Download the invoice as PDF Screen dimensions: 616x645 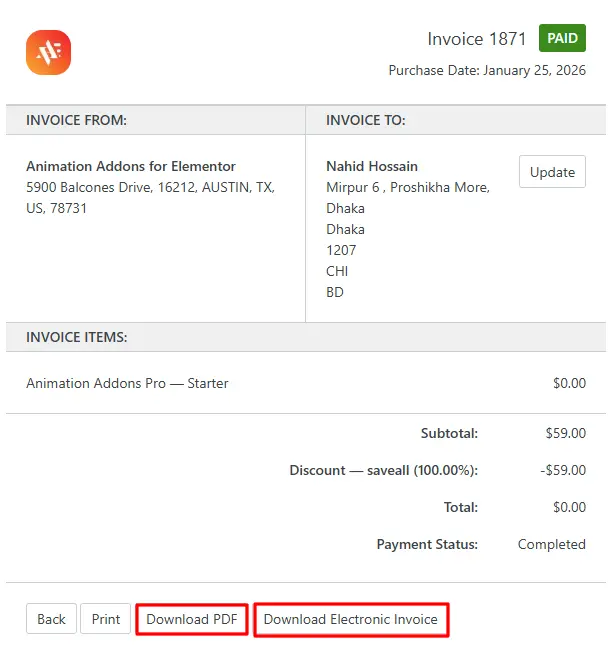[x=191, y=619]
